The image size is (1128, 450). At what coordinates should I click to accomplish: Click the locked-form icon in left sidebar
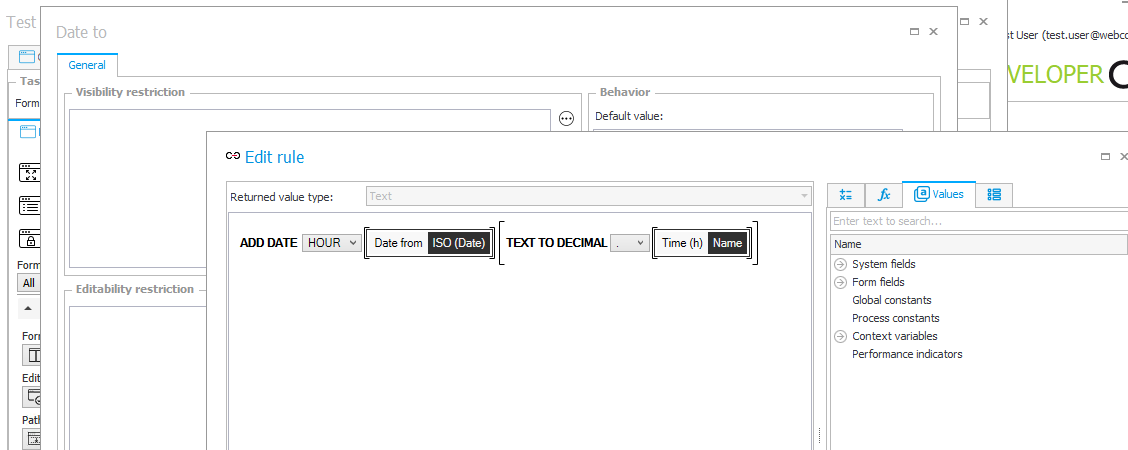[30, 239]
